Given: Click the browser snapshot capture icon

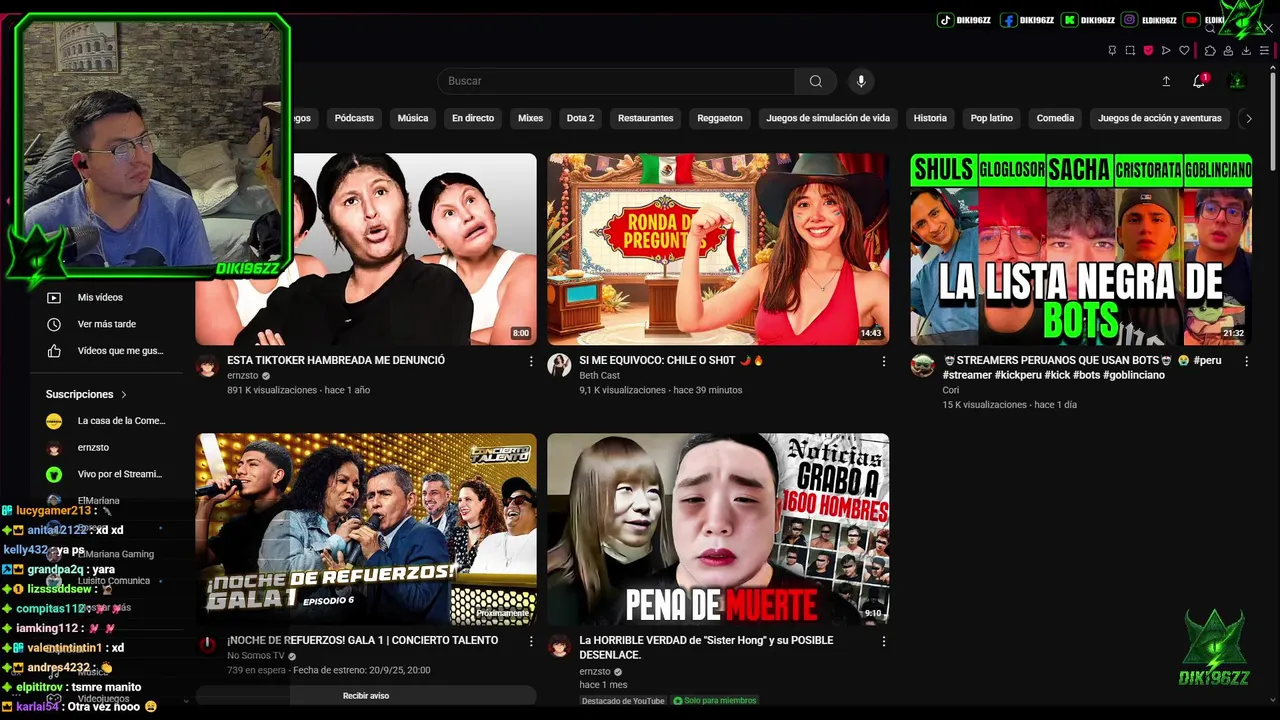Looking at the screenshot, I should pyautogui.click(x=1130, y=50).
